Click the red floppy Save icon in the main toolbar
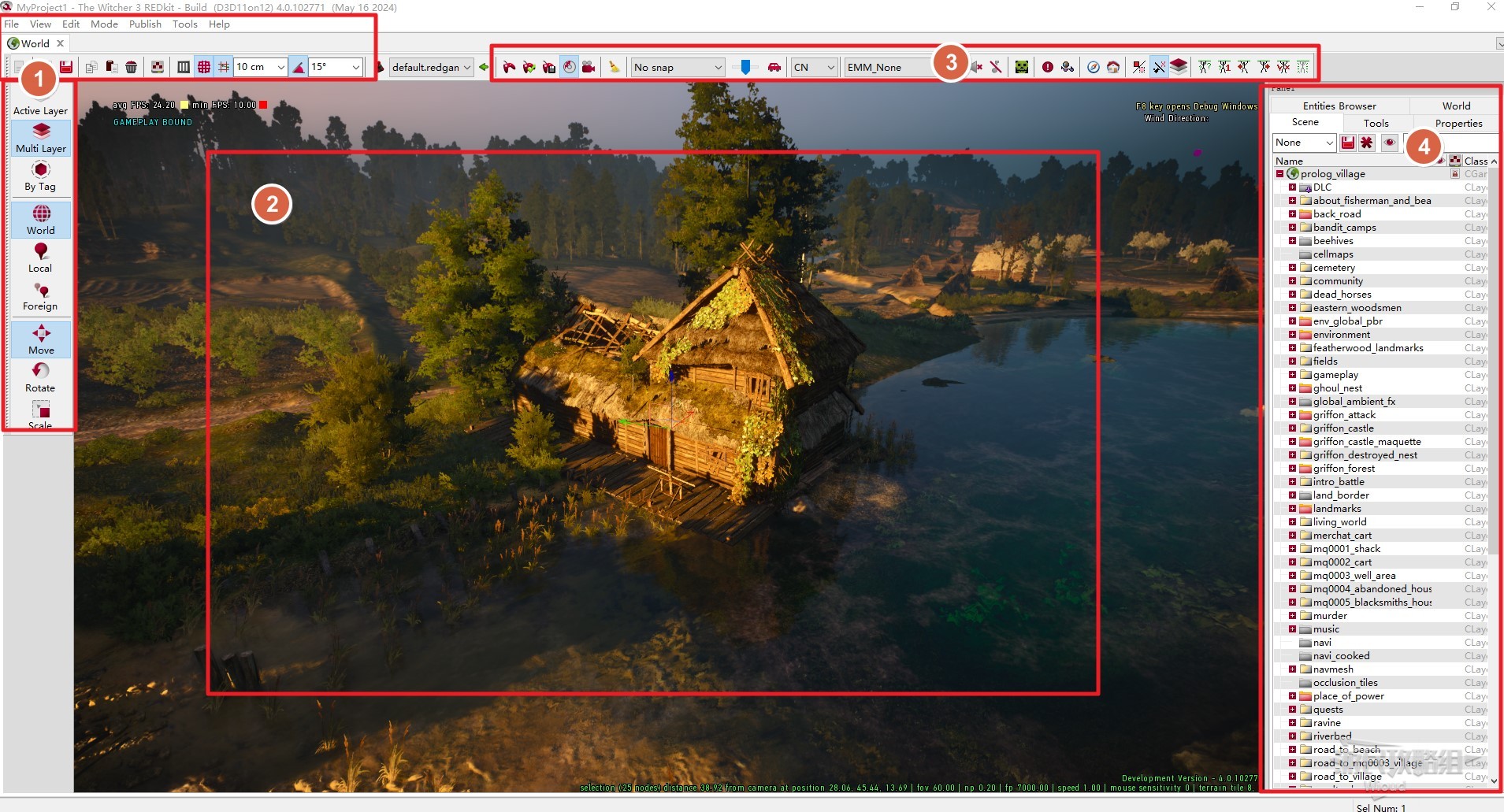 [66, 68]
